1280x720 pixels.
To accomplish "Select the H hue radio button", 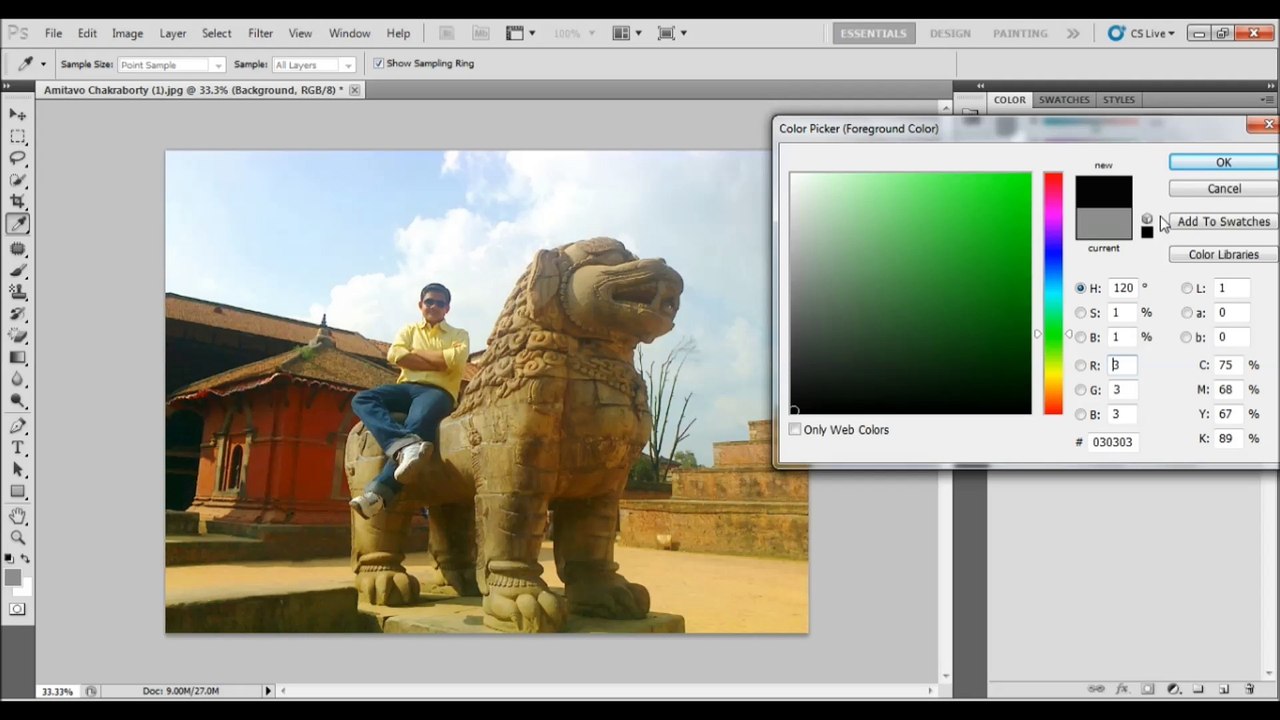I will coord(1080,288).
